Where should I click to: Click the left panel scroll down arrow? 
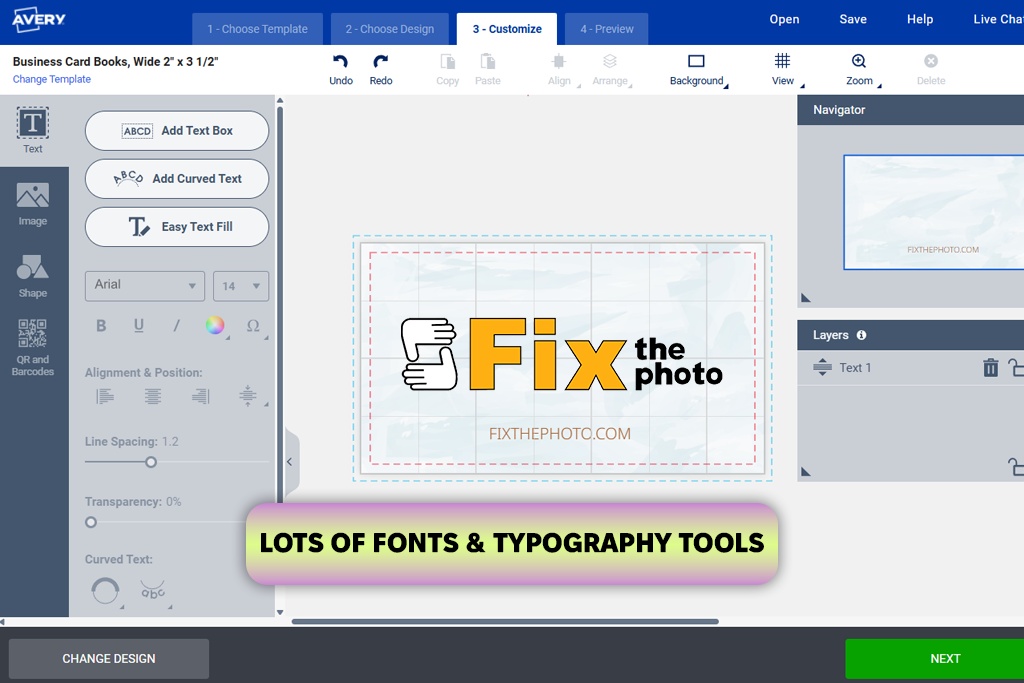tap(280, 612)
